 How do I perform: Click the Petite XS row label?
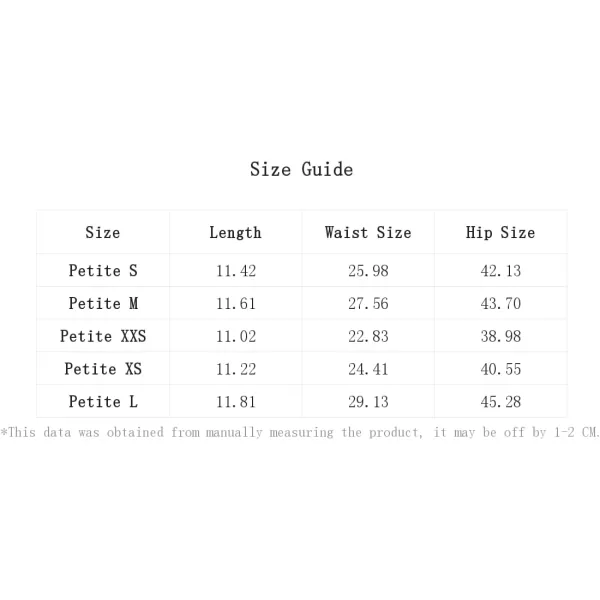[103, 369]
